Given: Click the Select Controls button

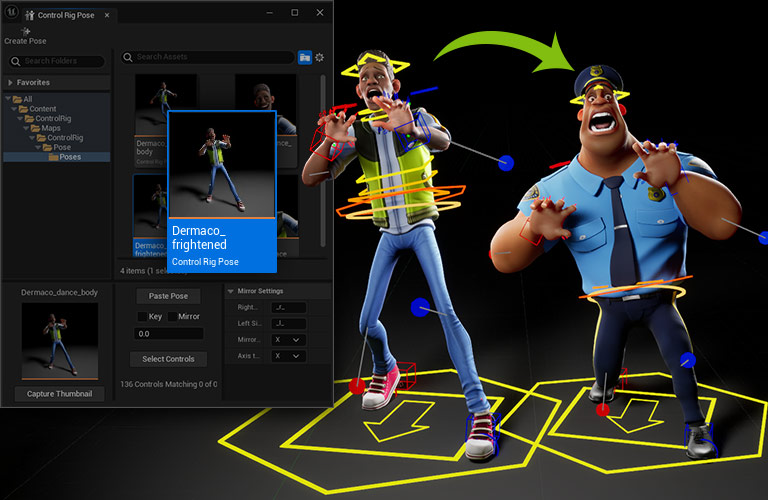Looking at the screenshot, I should click(x=168, y=359).
